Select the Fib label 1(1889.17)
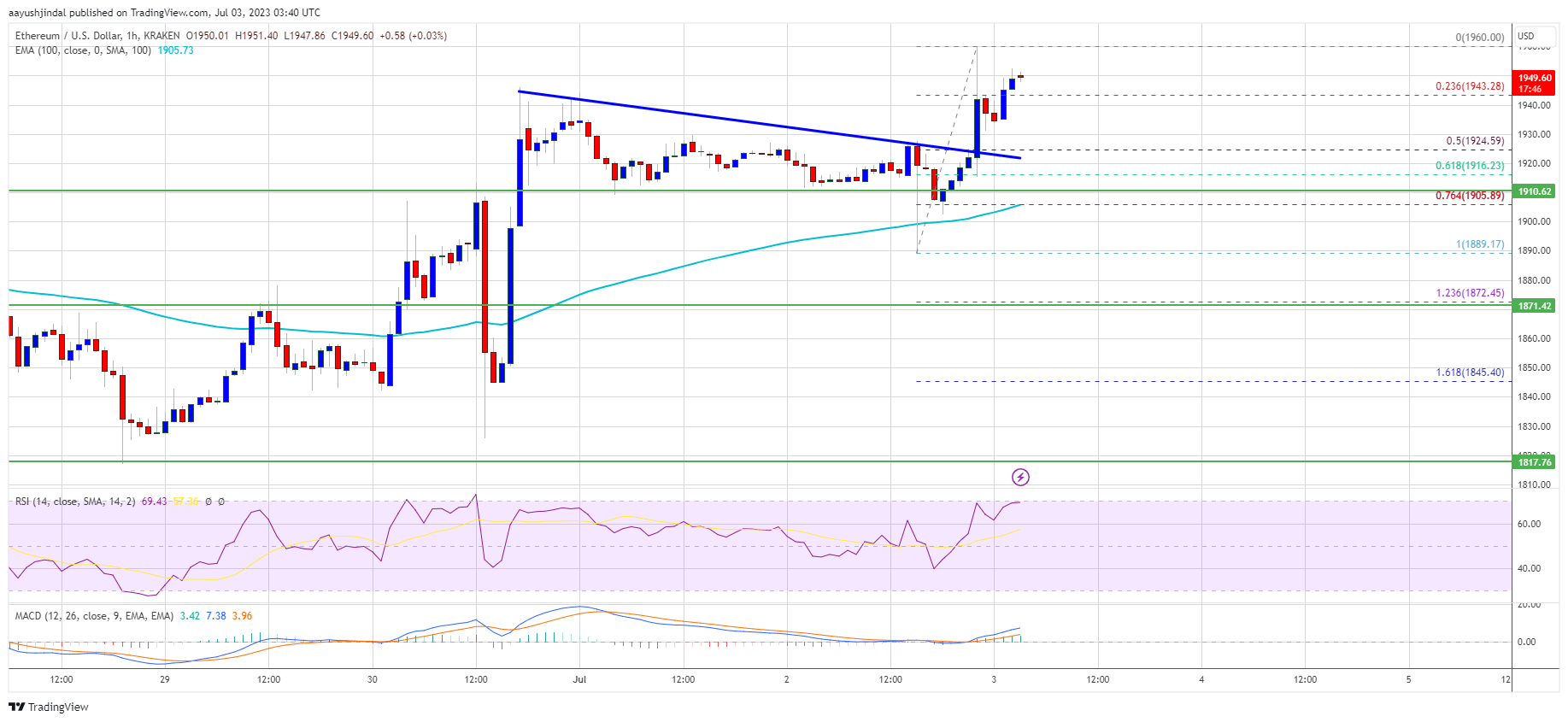1568x722 pixels. (1480, 244)
